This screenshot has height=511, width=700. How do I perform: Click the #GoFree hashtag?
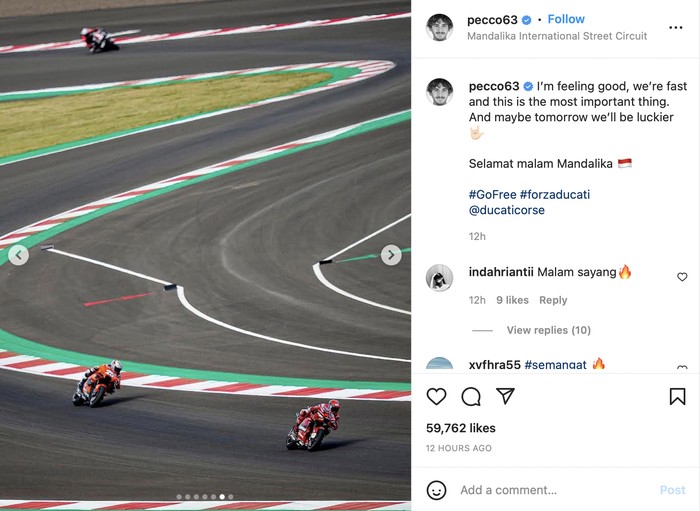tap(492, 194)
